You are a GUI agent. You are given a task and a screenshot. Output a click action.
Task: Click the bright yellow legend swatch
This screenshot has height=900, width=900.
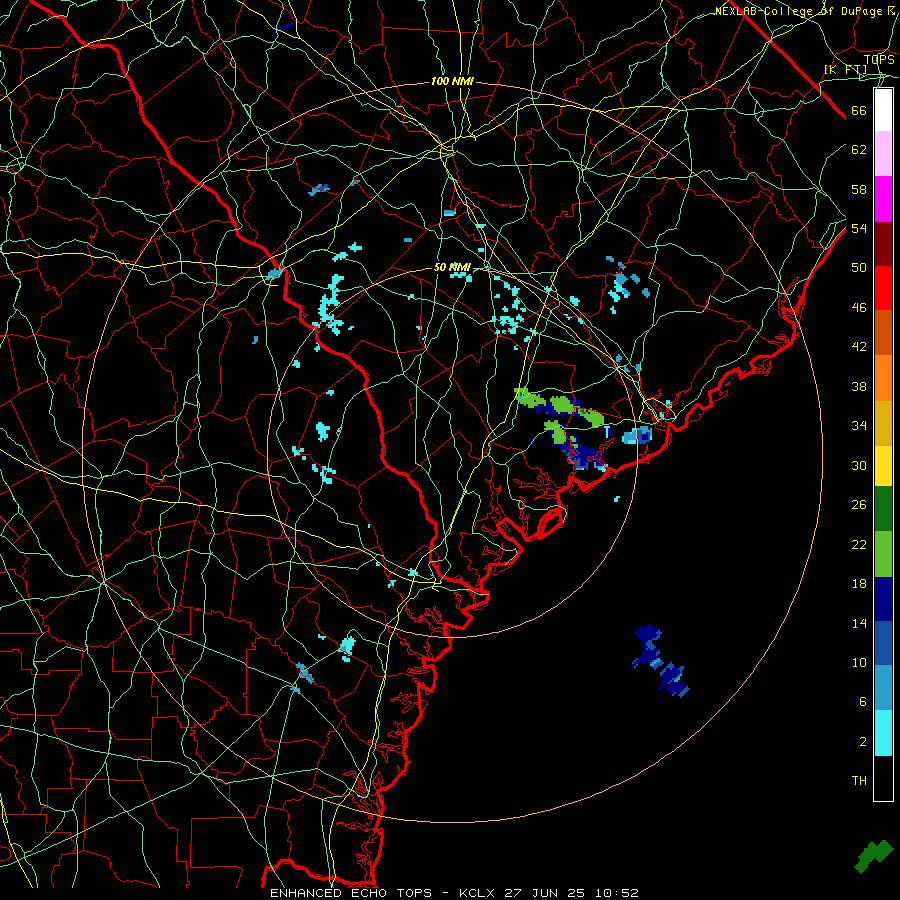(x=883, y=465)
